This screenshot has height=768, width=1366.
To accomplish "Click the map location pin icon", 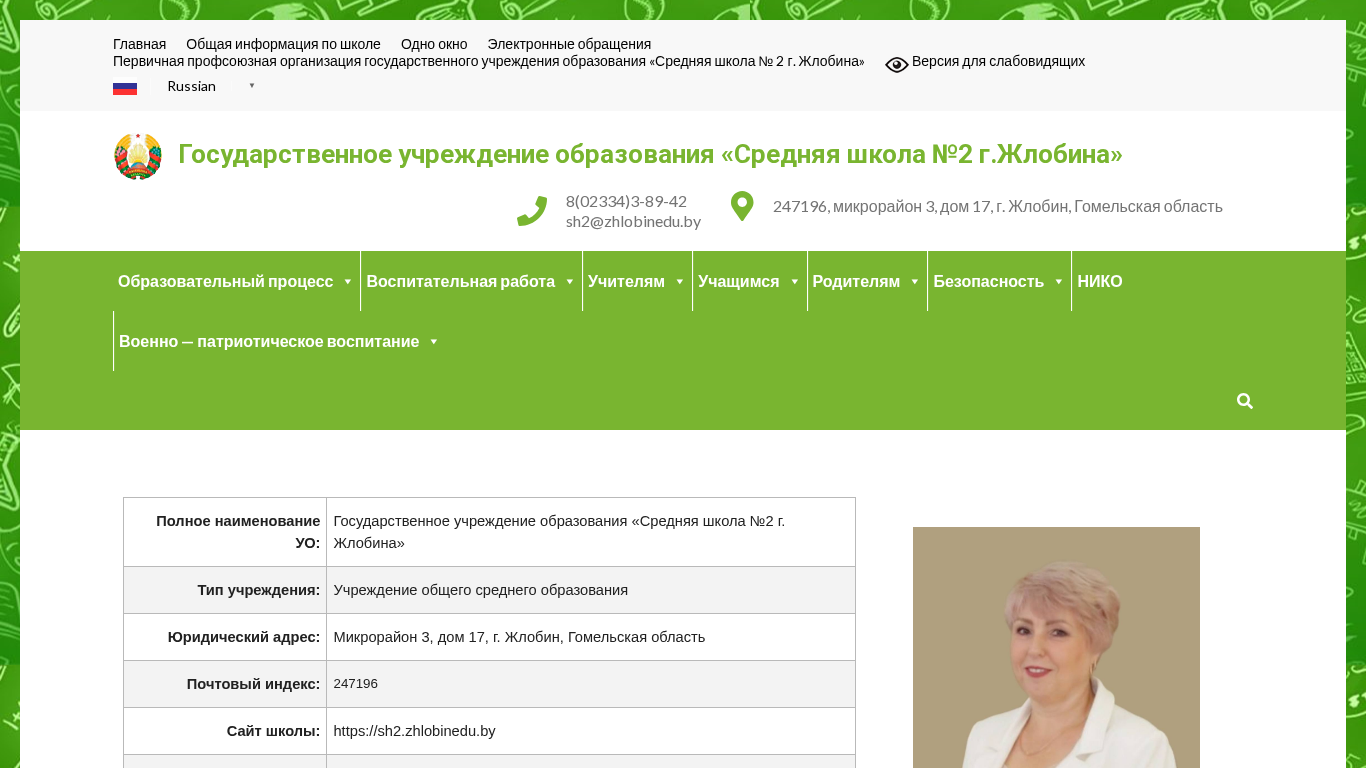I will (742, 206).
